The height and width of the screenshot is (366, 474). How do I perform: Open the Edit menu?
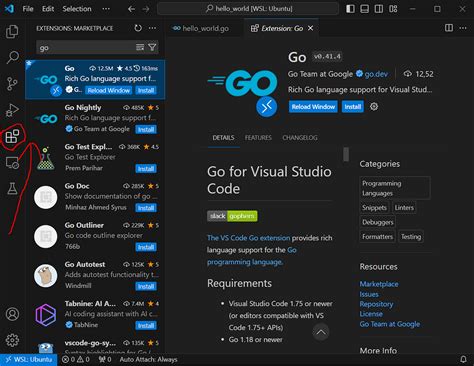[48, 9]
